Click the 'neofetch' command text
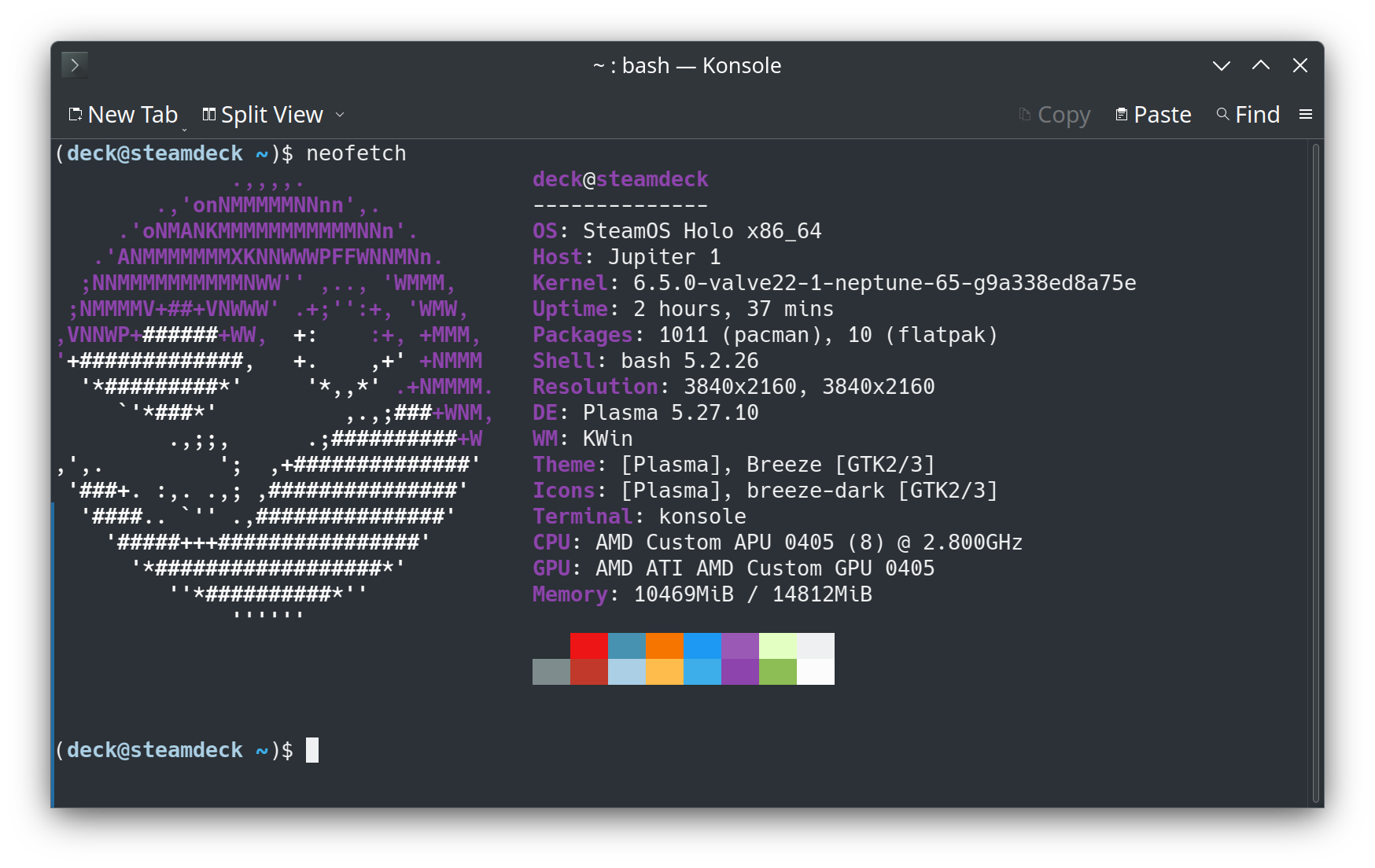This screenshot has width=1375, height=868. coord(356,153)
